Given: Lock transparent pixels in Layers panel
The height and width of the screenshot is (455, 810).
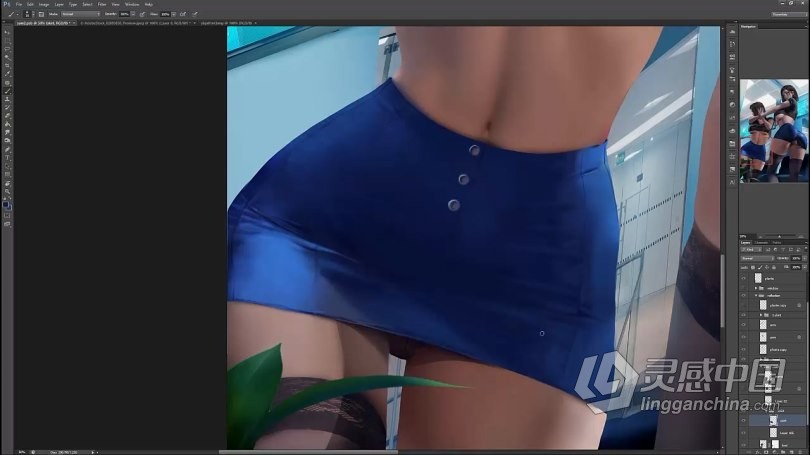Looking at the screenshot, I should pos(753,267).
